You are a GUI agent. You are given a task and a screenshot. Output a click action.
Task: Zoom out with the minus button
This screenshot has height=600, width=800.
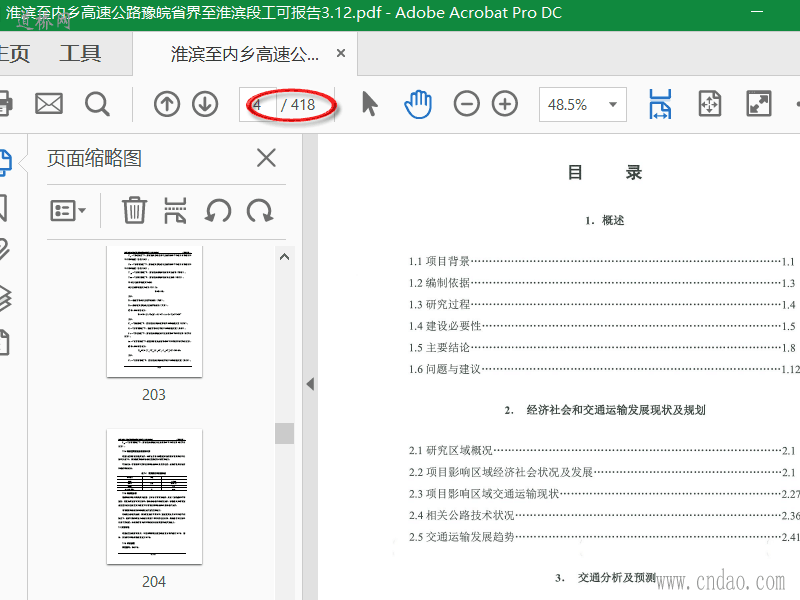pos(466,104)
